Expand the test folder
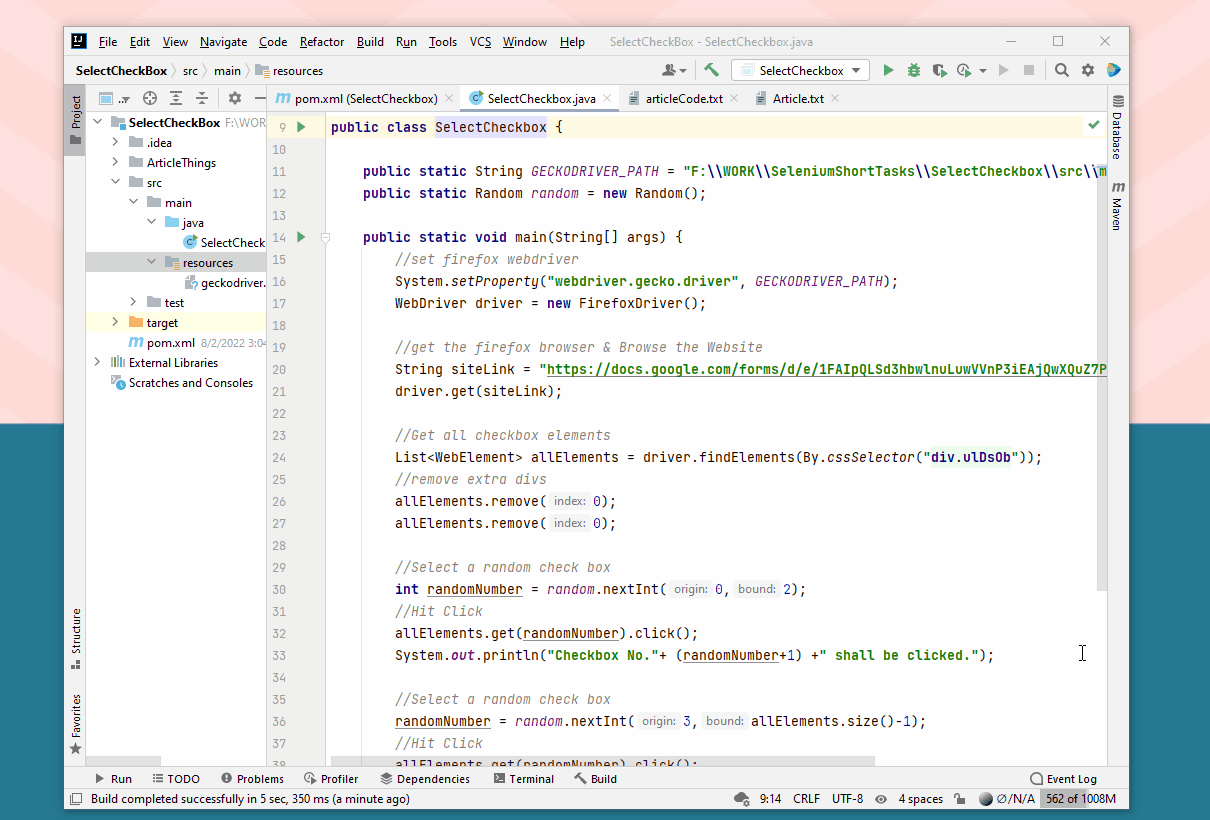This screenshot has width=1210, height=820. tap(134, 302)
